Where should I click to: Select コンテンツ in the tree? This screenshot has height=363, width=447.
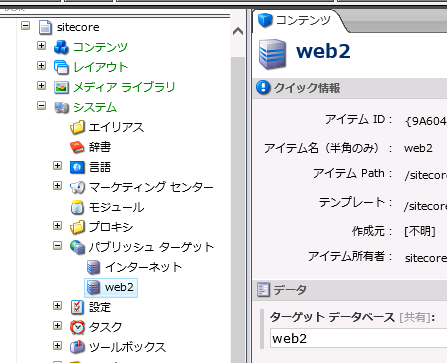coord(100,47)
